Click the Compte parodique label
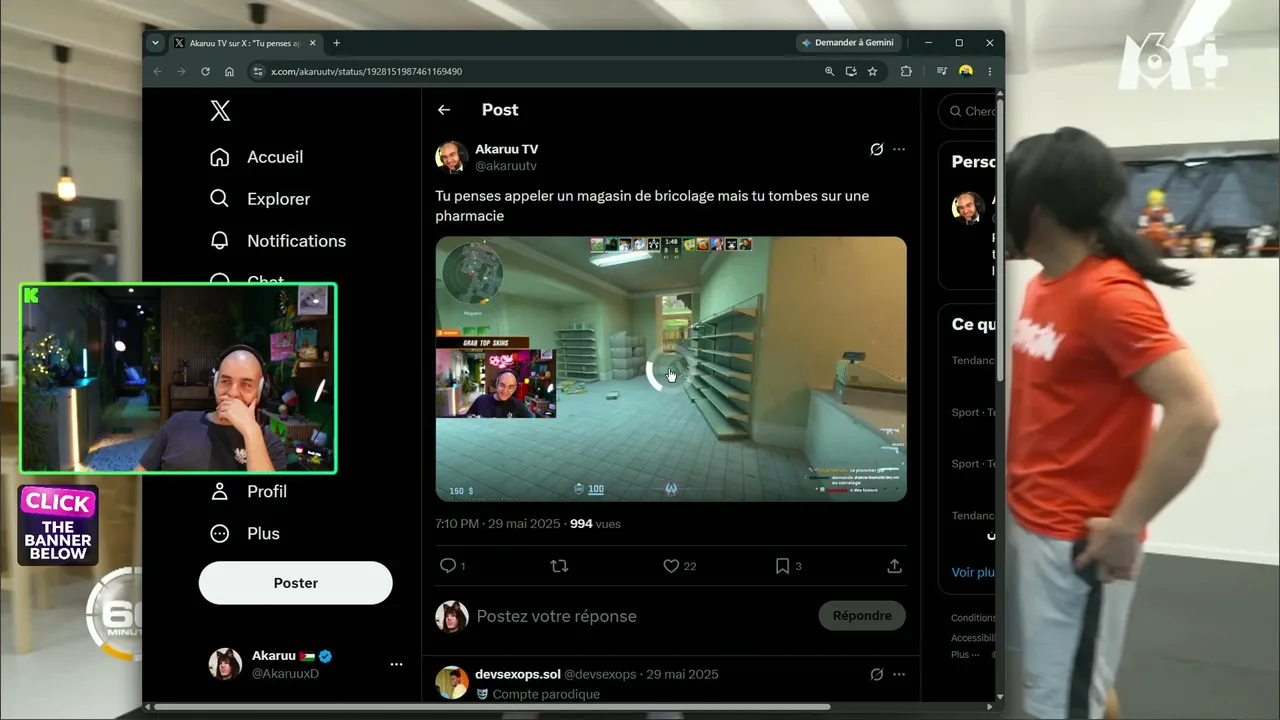This screenshot has height=720, width=1280. click(x=546, y=694)
